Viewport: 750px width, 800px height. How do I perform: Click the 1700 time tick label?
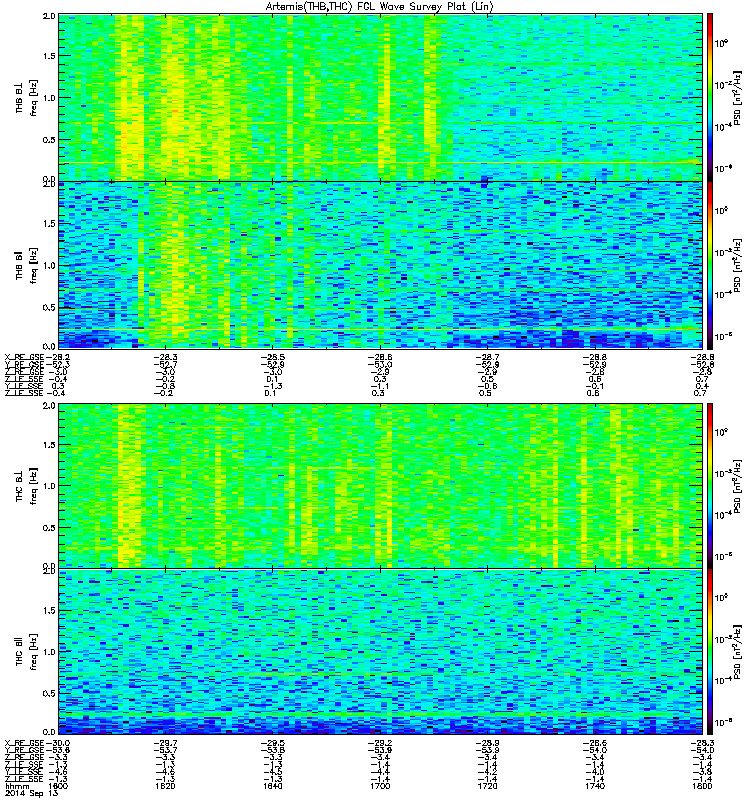[380, 786]
